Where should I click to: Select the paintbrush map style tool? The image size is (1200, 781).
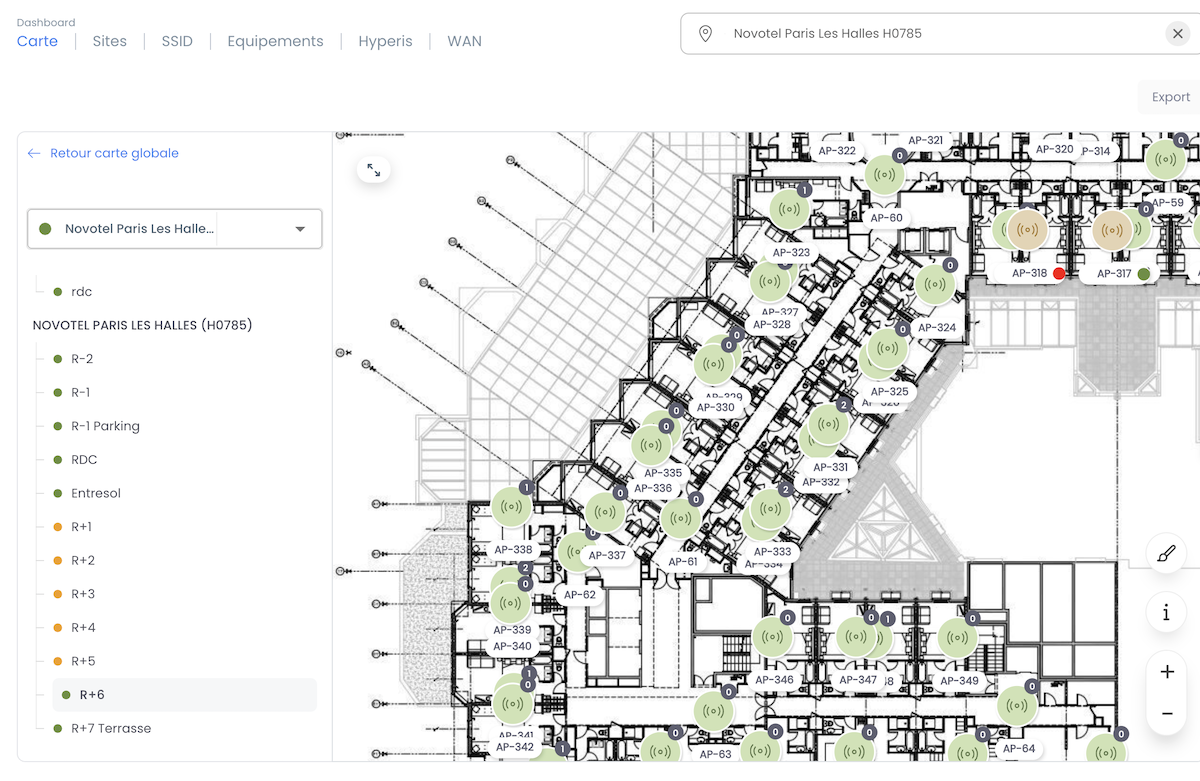click(x=1166, y=553)
